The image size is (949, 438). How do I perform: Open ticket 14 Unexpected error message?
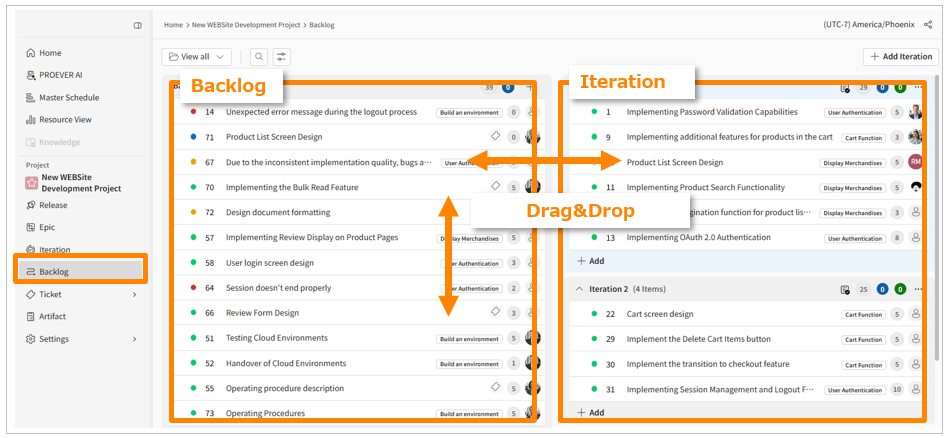pos(320,112)
